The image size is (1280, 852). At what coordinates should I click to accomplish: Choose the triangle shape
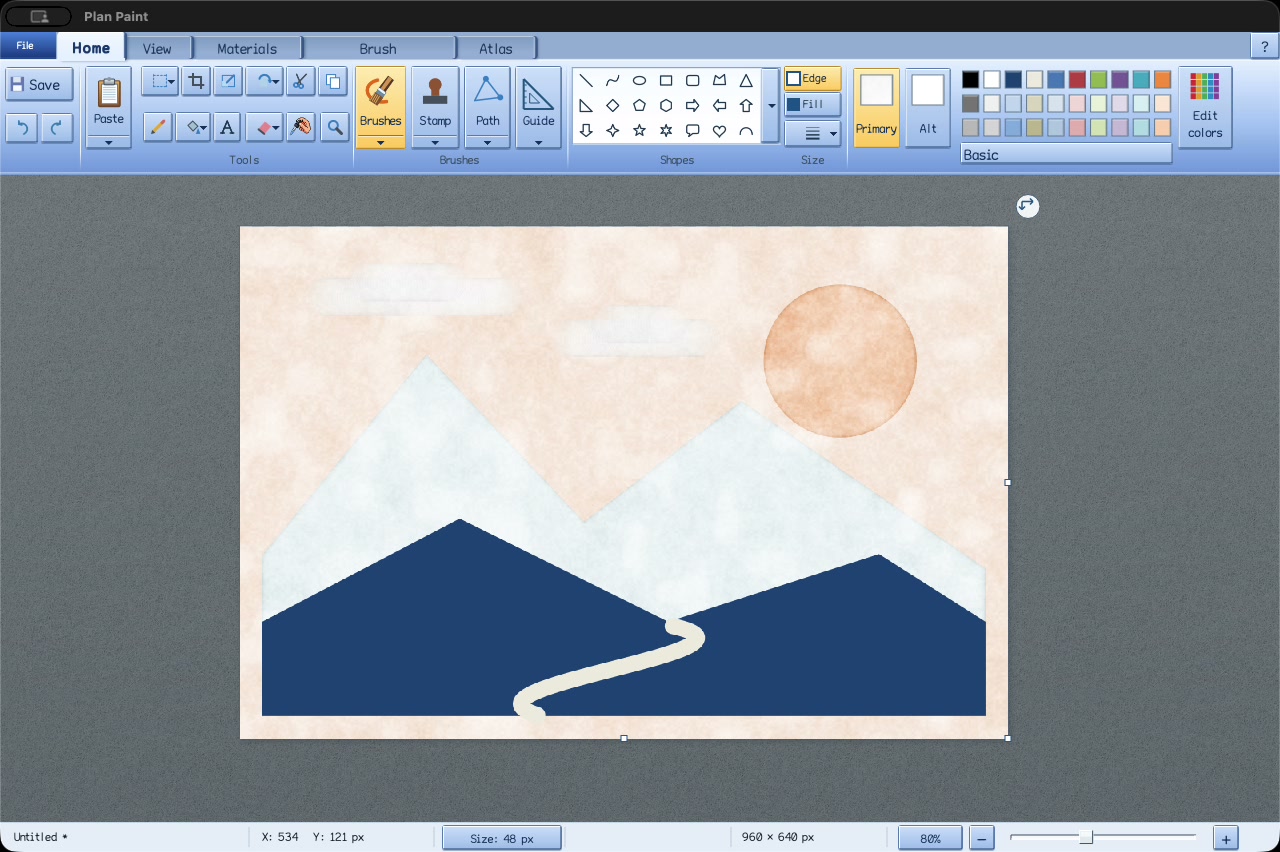click(746, 81)
